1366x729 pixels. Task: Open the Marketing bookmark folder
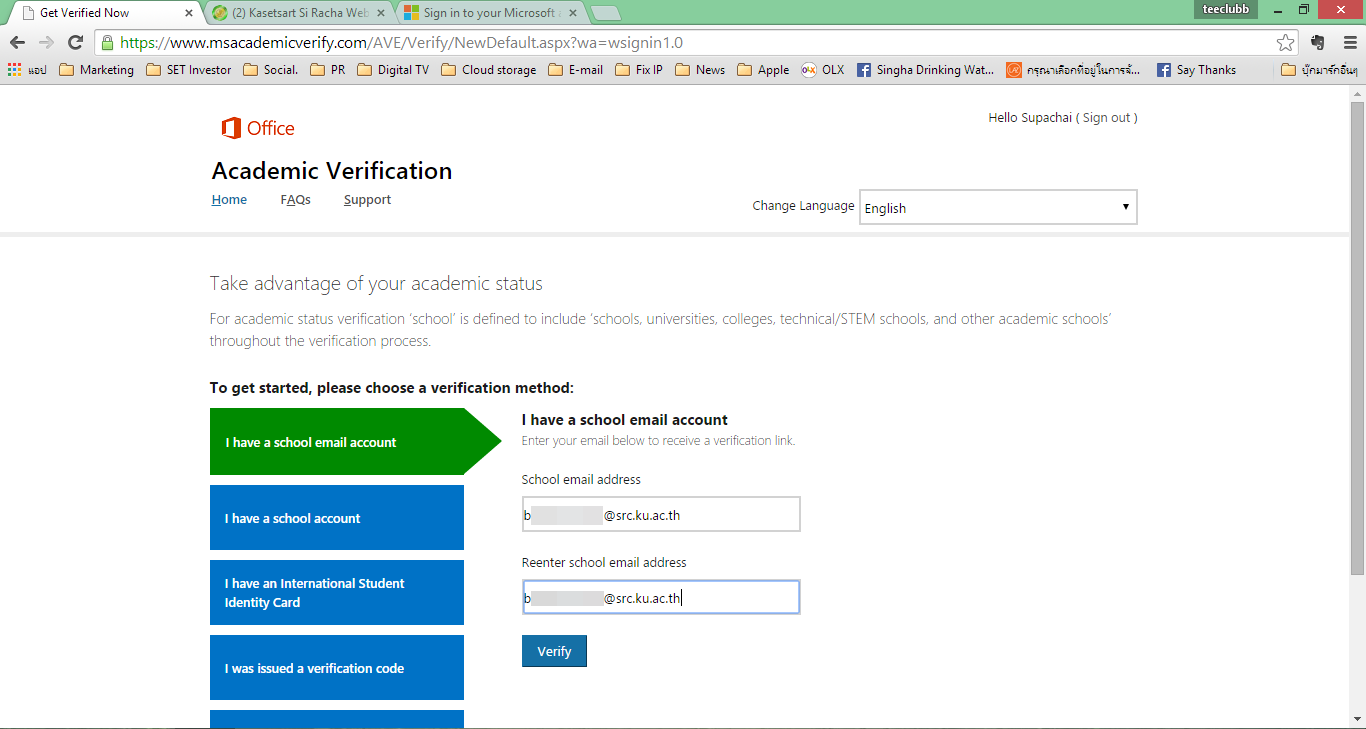point(96,70)
